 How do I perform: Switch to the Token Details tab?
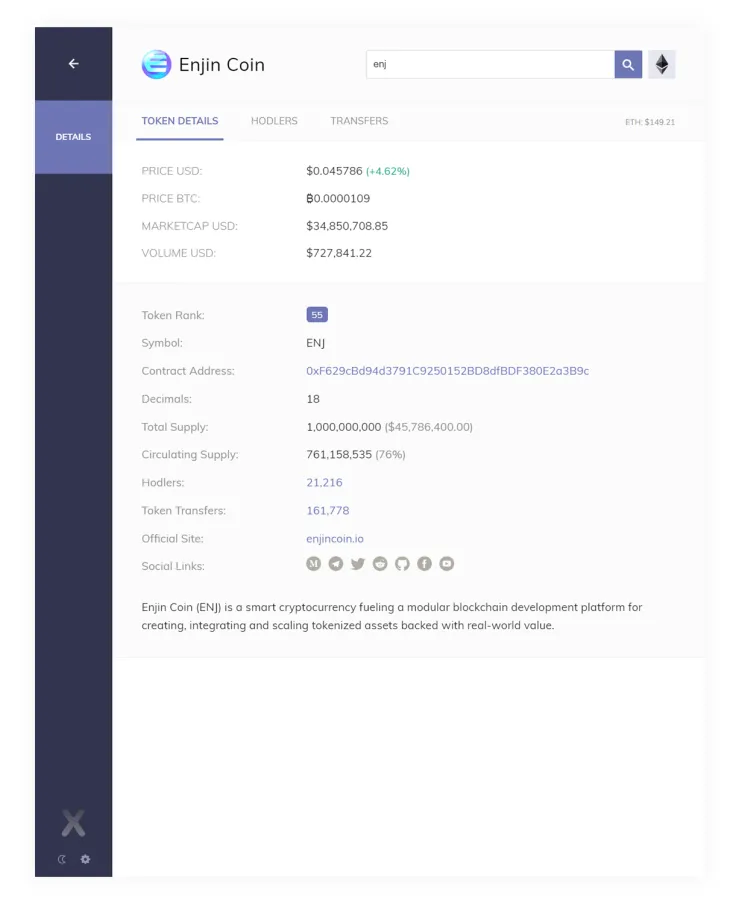[x=180, y=121]
